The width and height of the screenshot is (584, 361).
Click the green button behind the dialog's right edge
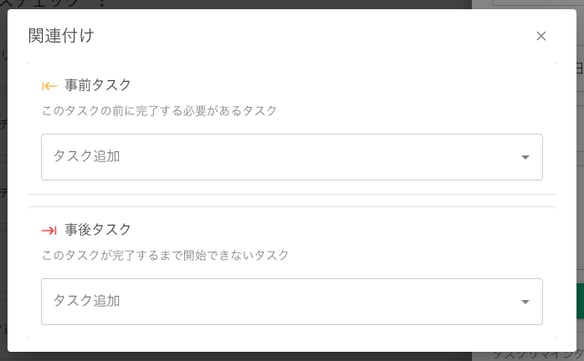[x=580, y=301]
